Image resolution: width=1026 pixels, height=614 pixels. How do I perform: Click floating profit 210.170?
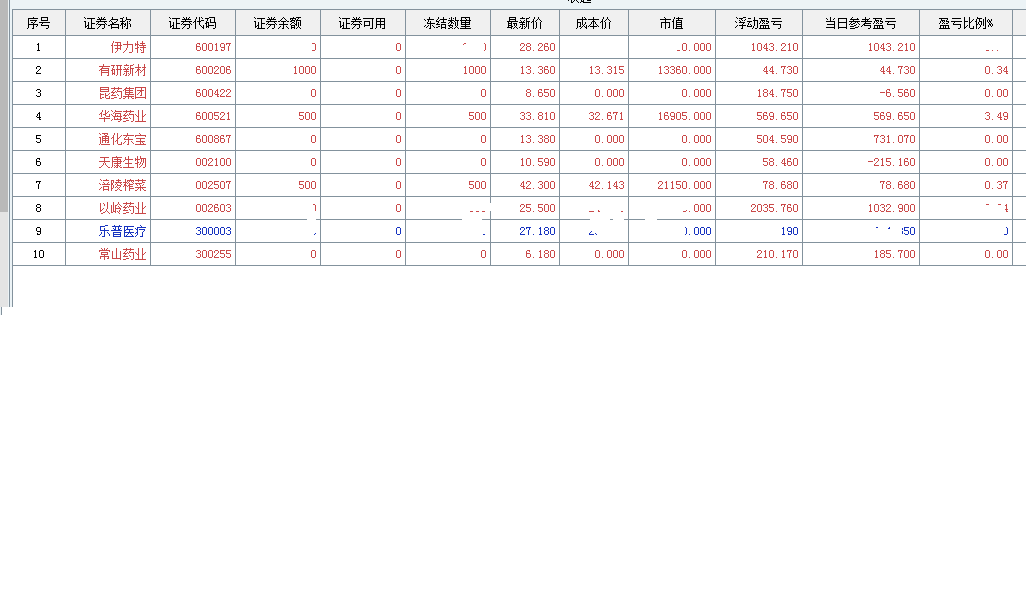[777, 254]
